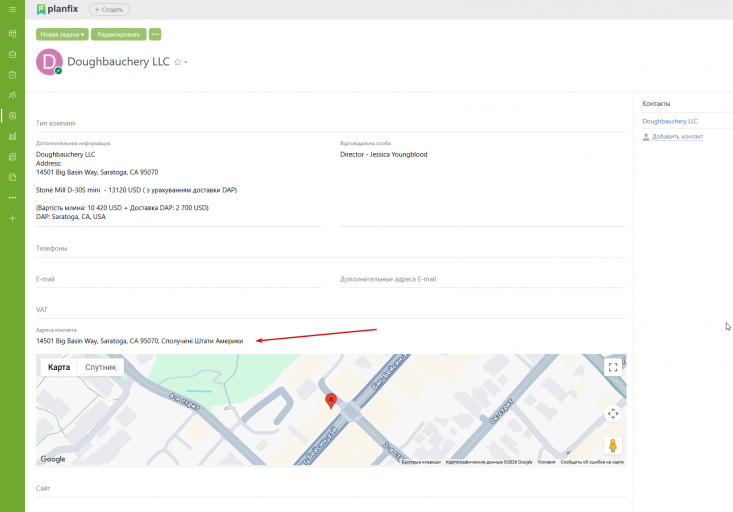Screen dimensions: 733x512
Task: Expand arrow next to favorite star
Action: [x=186, y=62]
